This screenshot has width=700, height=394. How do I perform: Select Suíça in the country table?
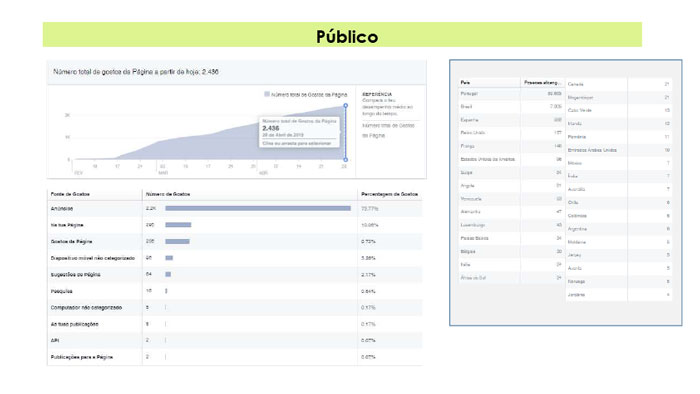467,173
